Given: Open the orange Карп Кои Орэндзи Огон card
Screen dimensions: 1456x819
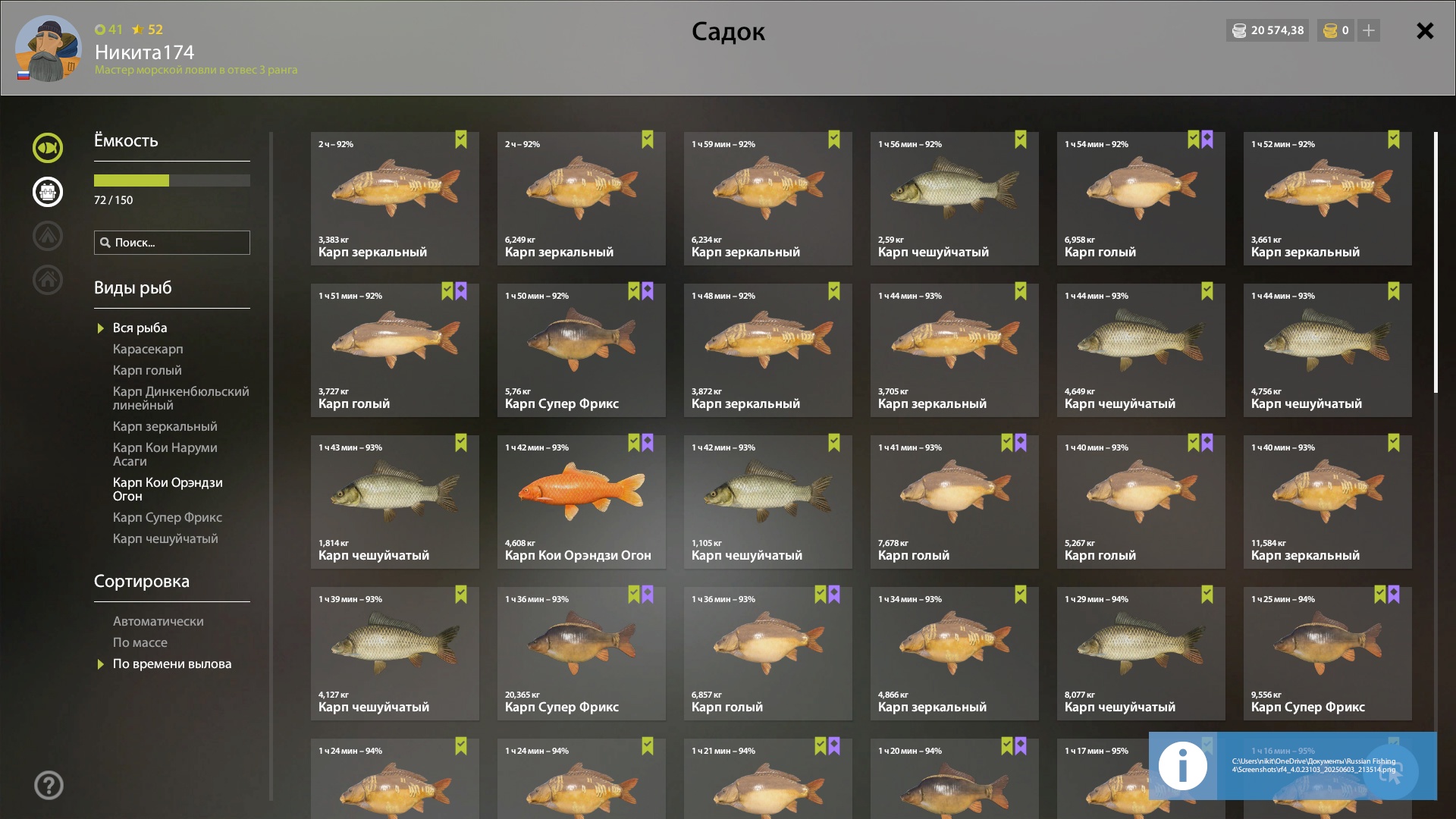Looking at the screenshot, I should point(582,501).
